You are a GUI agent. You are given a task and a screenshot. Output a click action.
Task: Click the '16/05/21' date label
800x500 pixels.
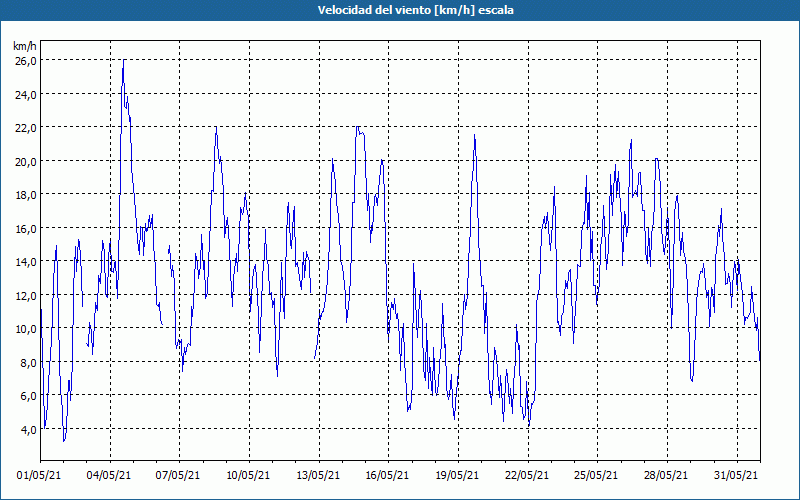387,475
